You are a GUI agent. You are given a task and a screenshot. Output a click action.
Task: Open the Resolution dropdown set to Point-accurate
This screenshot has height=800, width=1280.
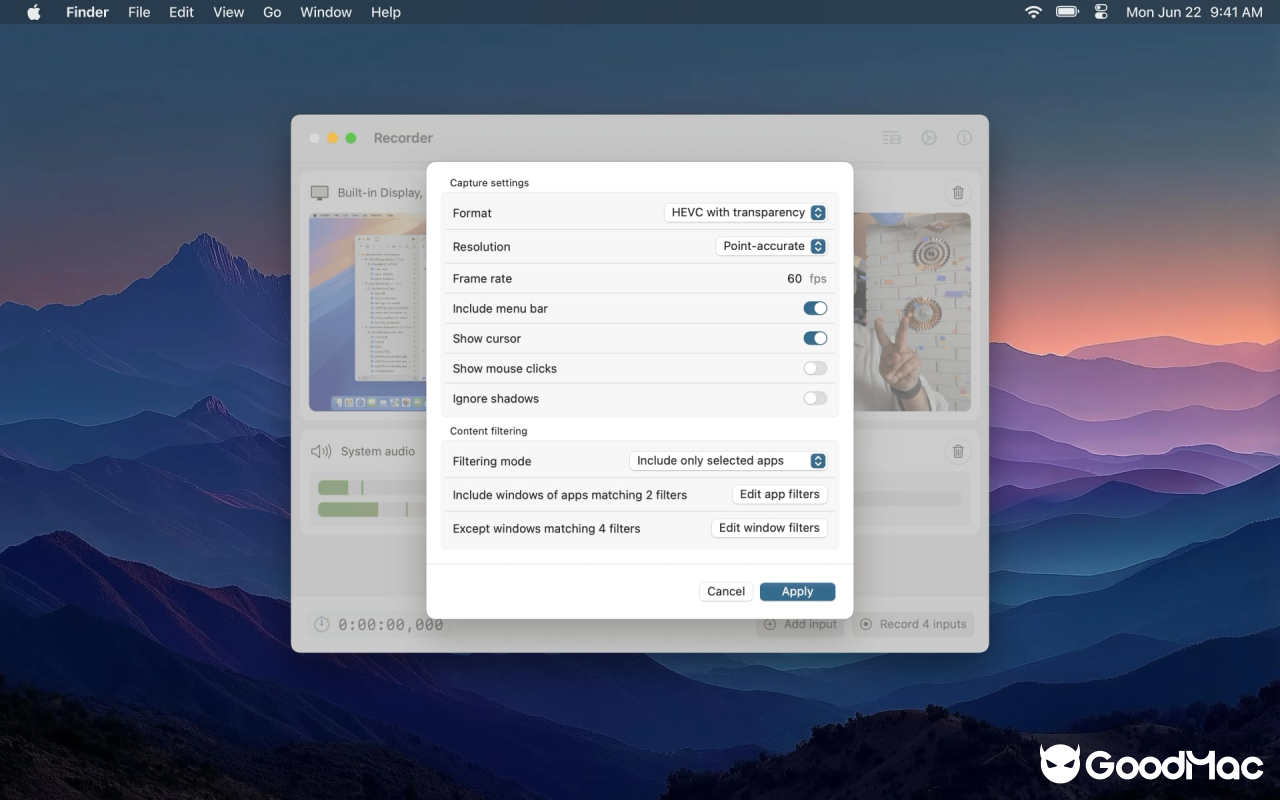pyautogui.click(x=772, y=246)
